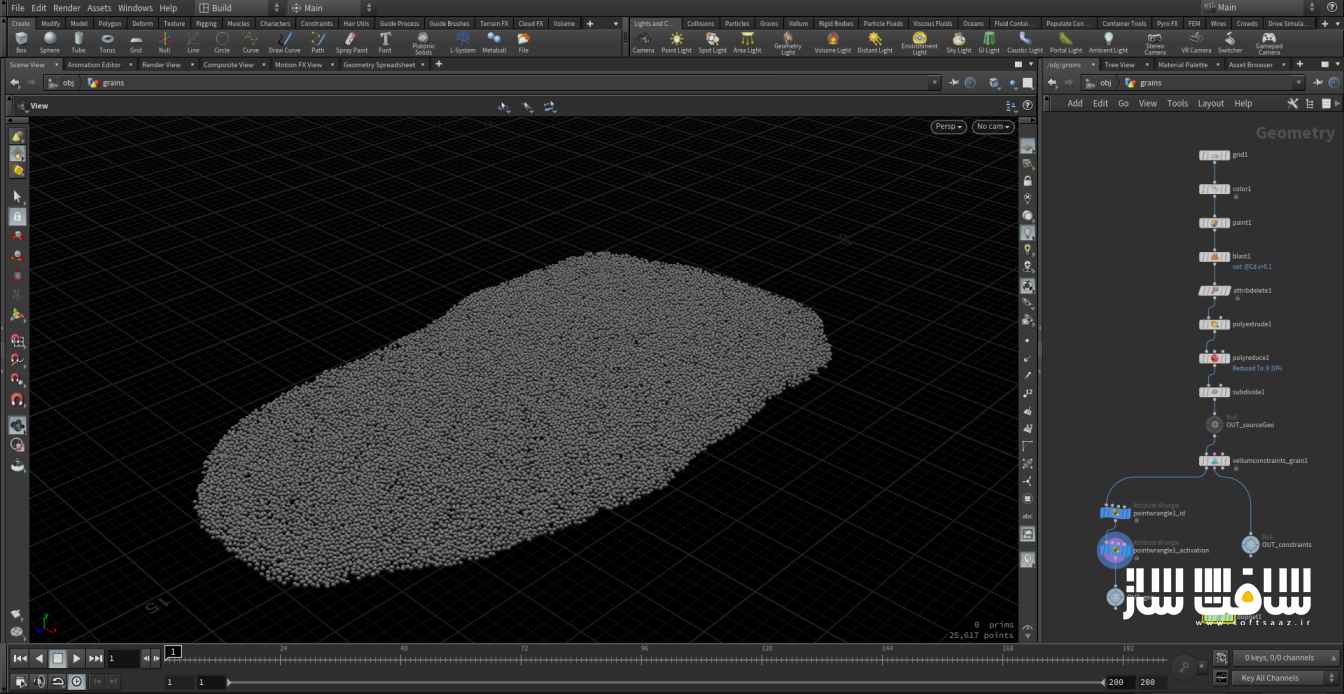Open the viewport help button
Viewport: 1344px width, 694px height.
click(1028, 105)
